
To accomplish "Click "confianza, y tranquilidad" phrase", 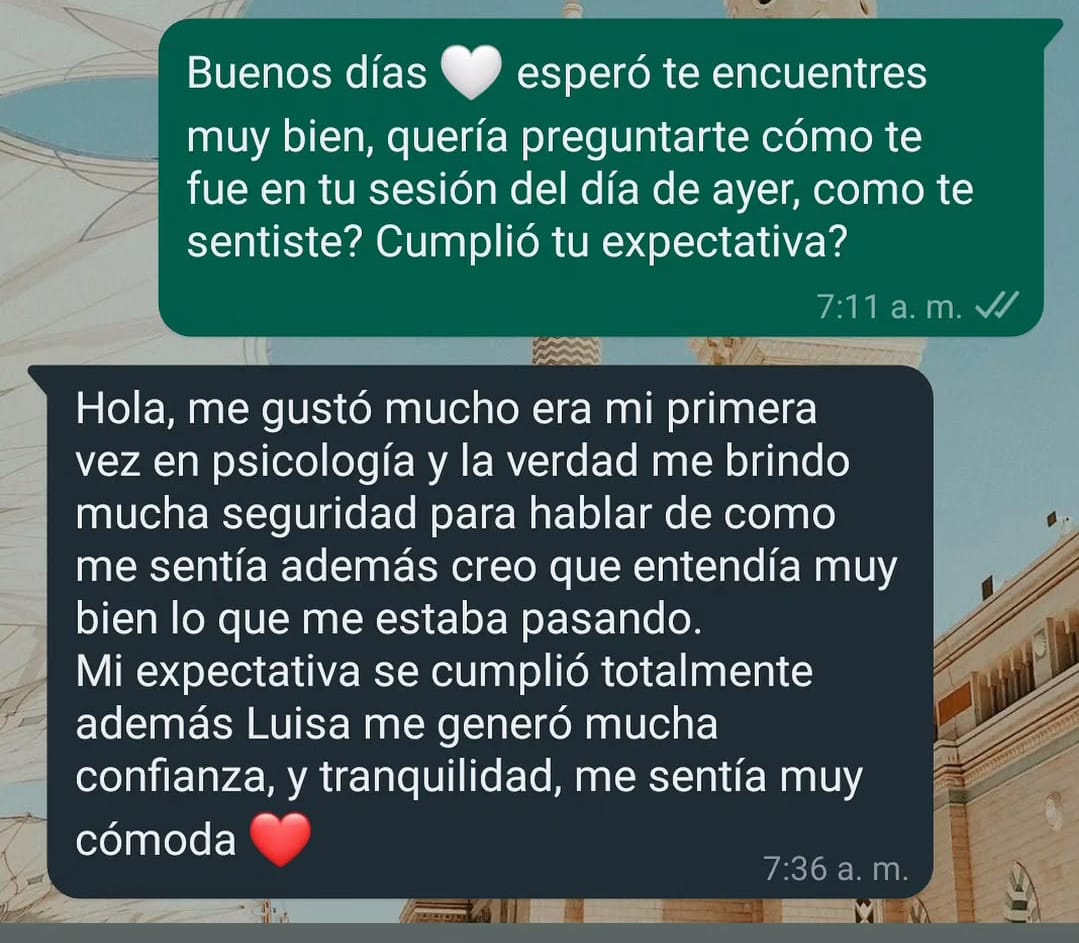I will [x=315, y=778].
